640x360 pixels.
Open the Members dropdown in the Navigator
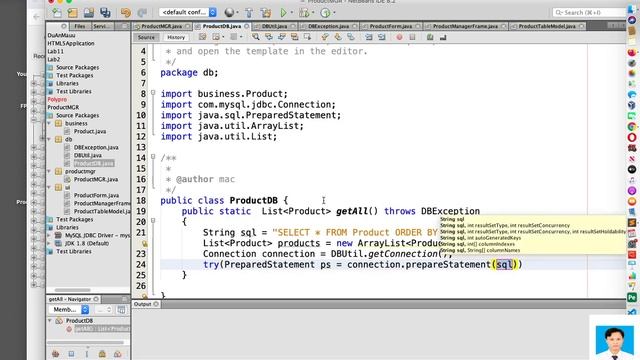69,309
